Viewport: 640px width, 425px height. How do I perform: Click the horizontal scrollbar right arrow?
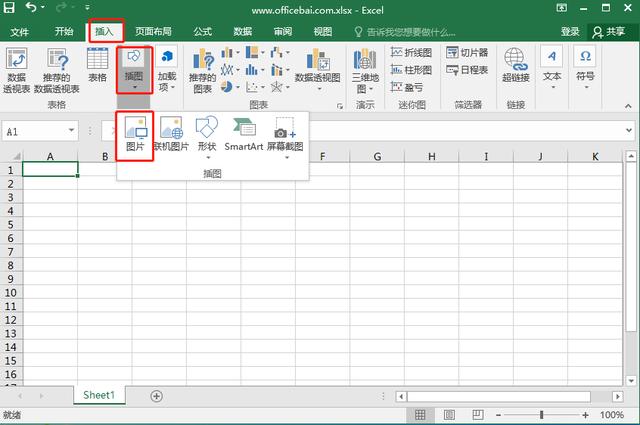click(x=618, y=396)
